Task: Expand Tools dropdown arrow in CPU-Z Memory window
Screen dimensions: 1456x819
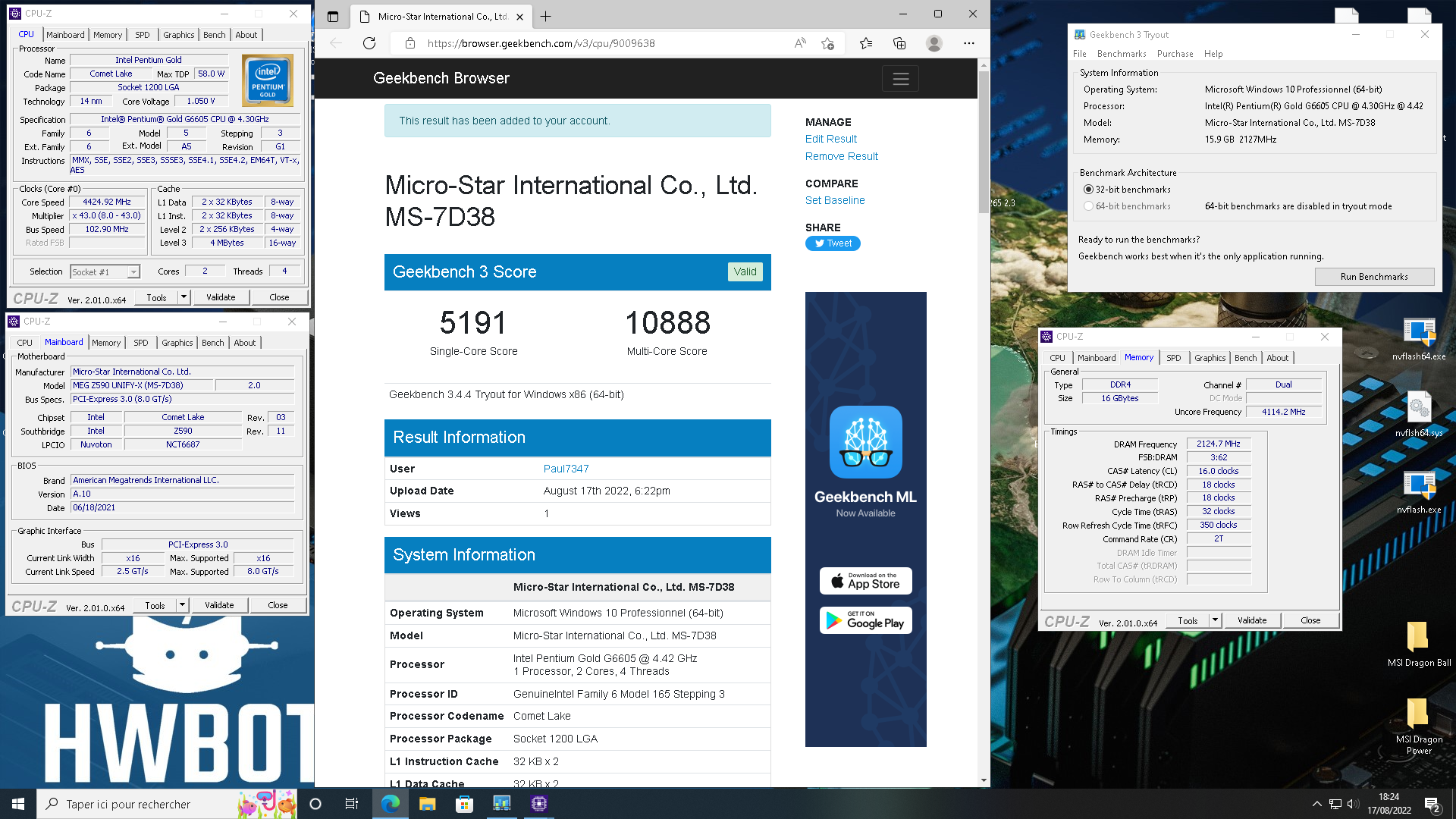Action: [1215, 620]
